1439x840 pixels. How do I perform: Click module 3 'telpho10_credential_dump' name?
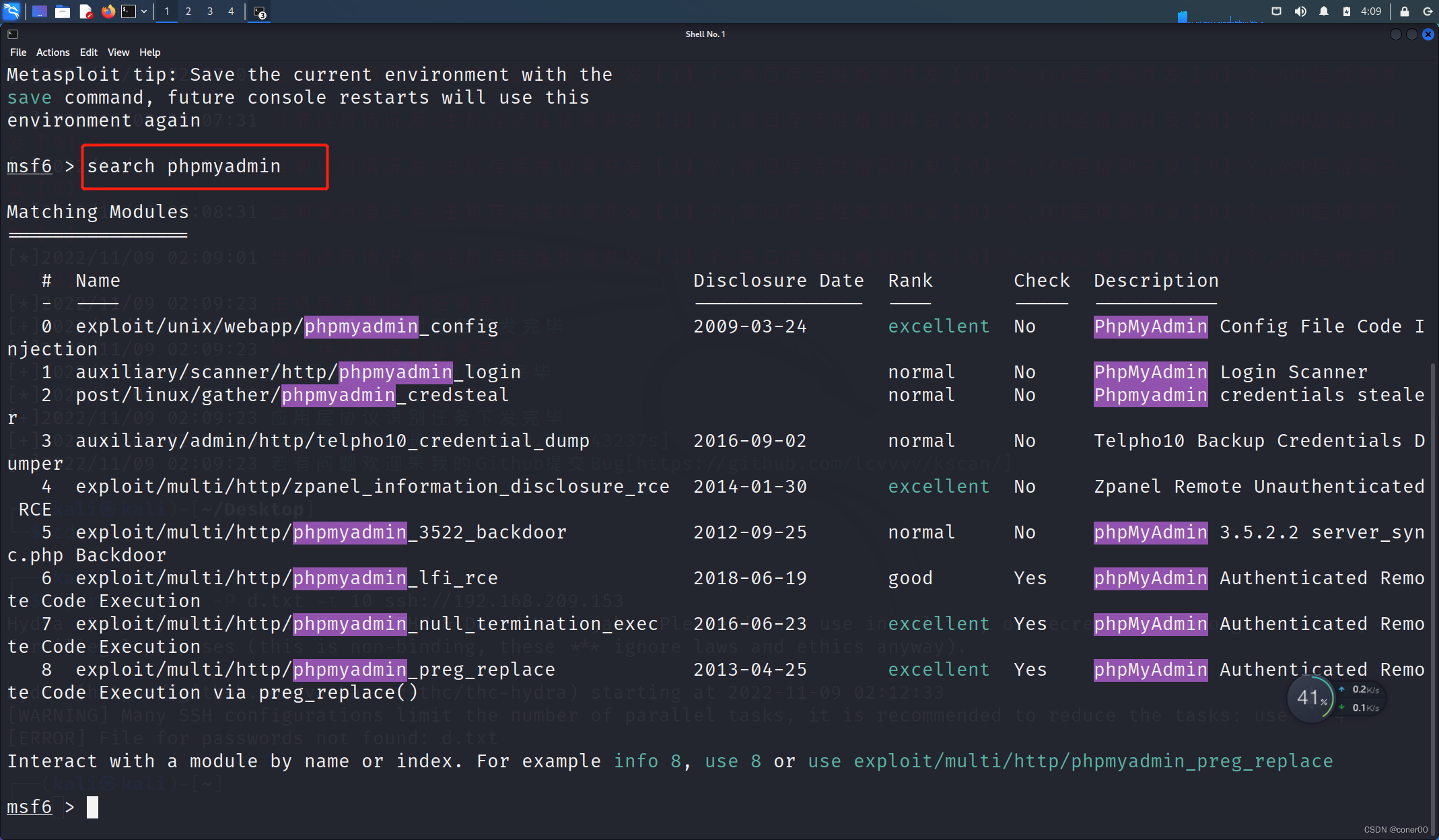(x=332, y=441)
